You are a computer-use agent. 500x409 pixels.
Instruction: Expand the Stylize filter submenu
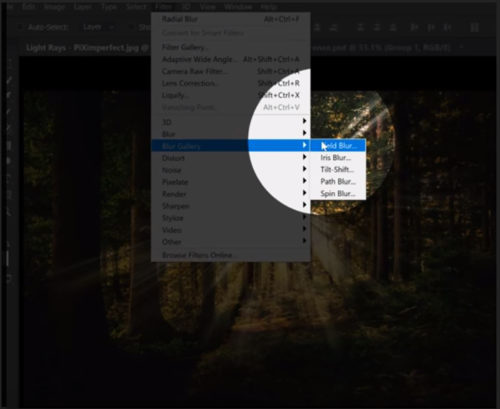(231, 218)
